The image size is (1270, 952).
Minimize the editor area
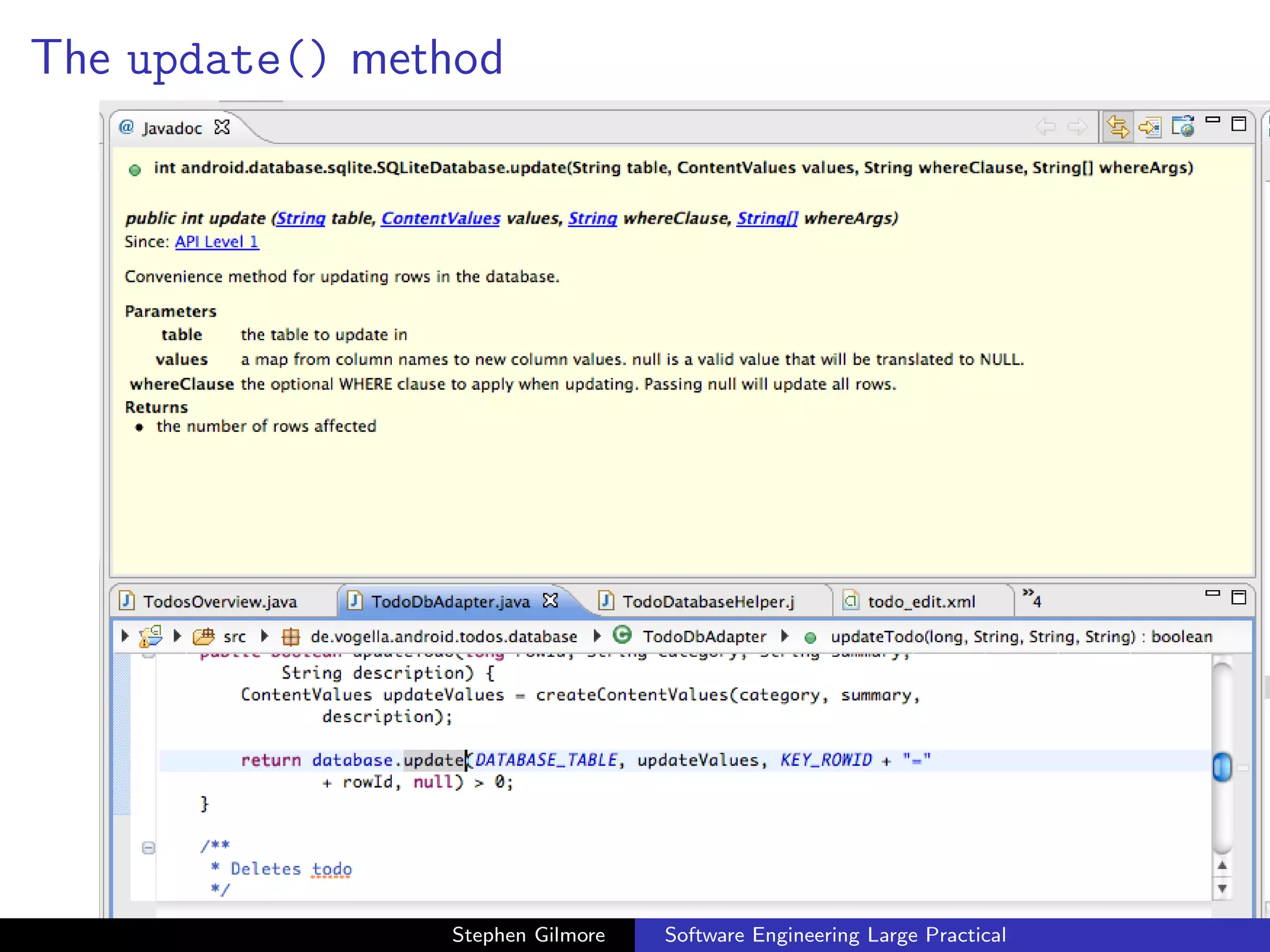[x=1212, y=593]
